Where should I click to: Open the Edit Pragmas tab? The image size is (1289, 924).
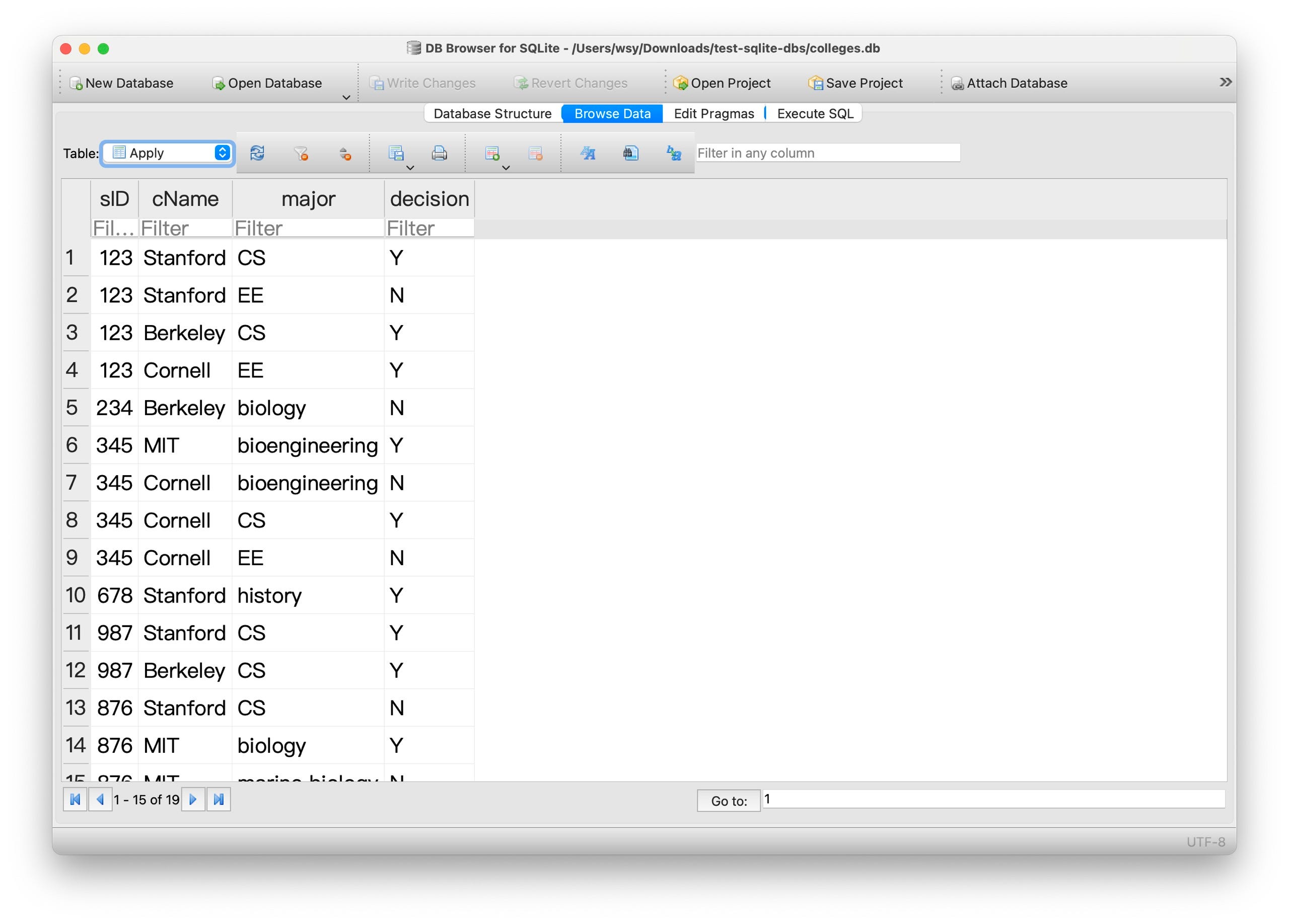pyautogui.click(x=714, y=114)
